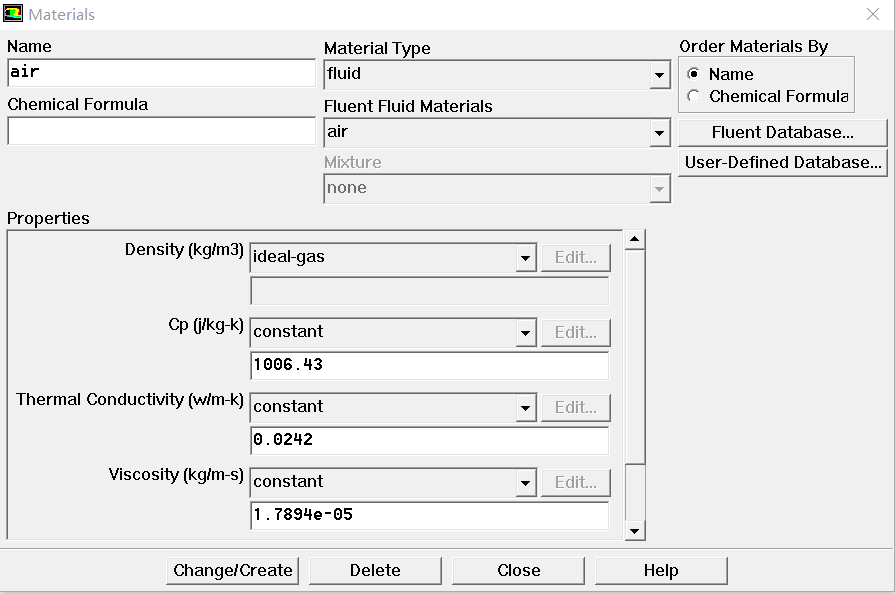895x594 pixels.
Task: Click the Cp value field 1006.43
Action: (429, 366)
